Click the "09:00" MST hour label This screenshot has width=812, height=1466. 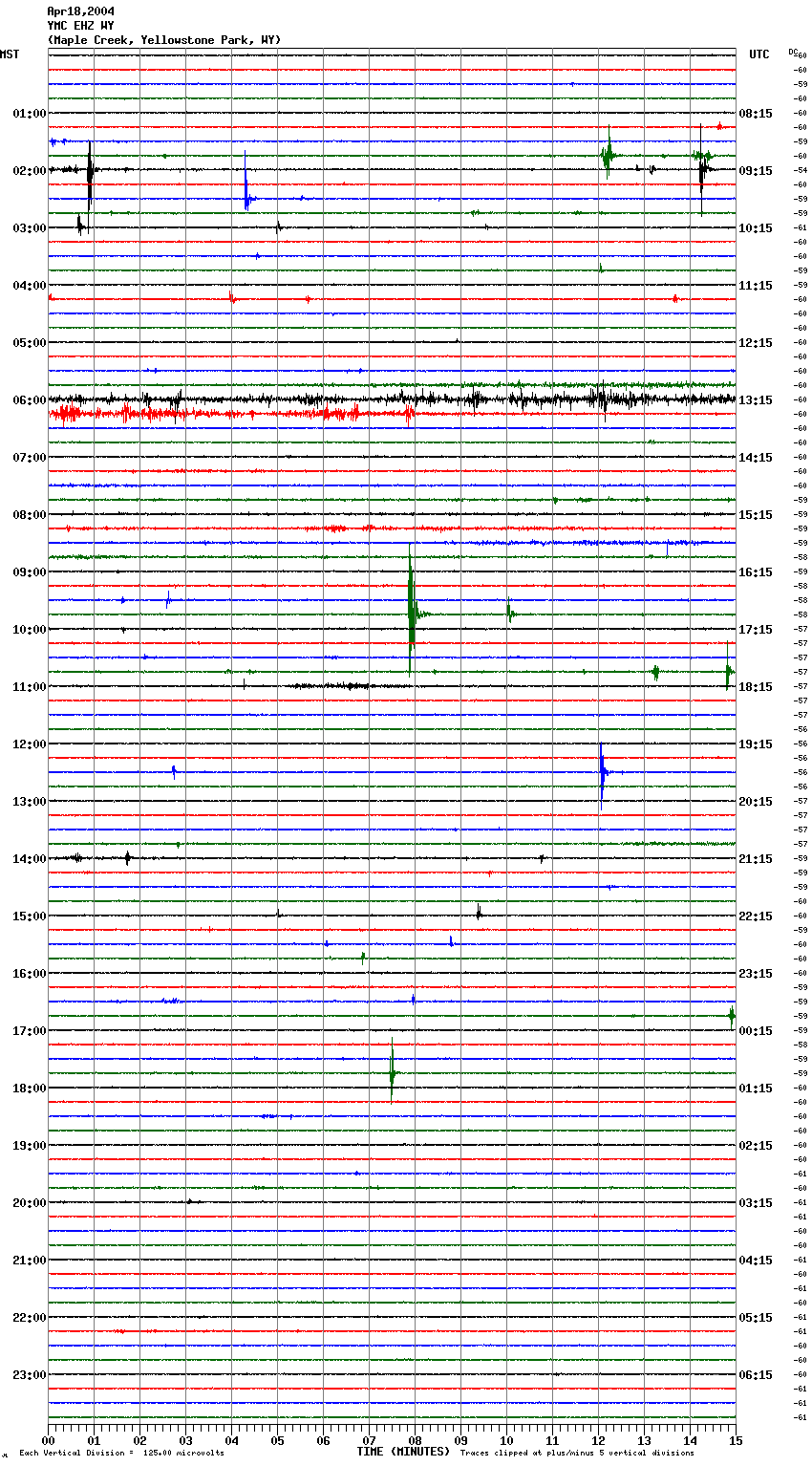pos(30,571)
